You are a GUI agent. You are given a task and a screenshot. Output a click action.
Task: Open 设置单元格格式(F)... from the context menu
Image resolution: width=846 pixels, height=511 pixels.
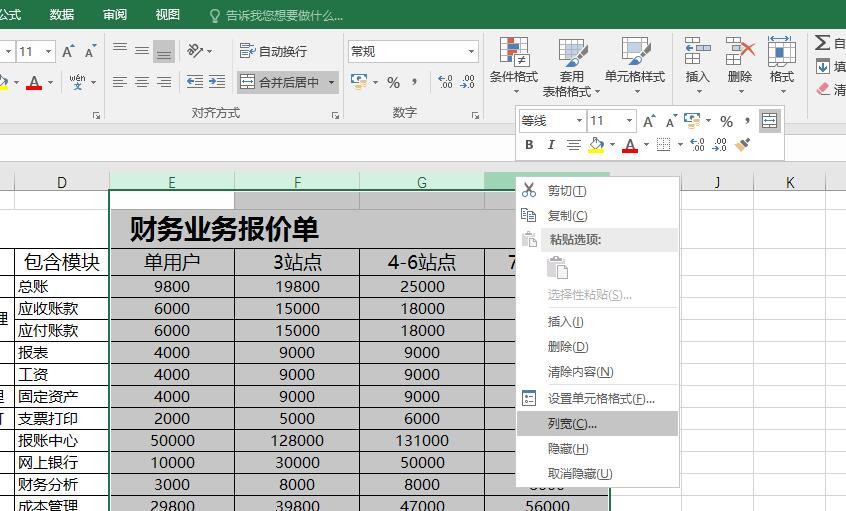tap(597, 399)
